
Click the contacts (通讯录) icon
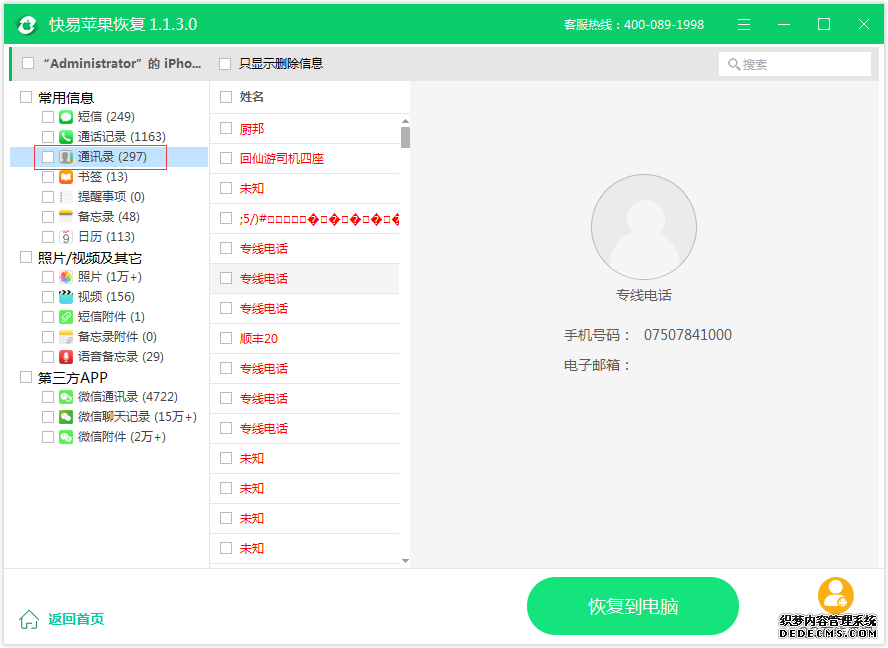[x=66, y=157]
